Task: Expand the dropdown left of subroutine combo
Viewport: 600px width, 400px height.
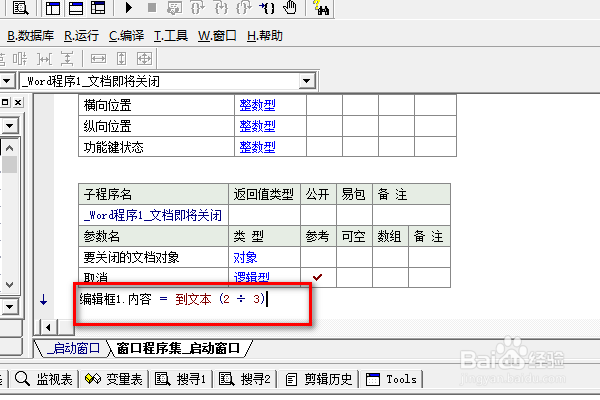Action: [x=7, y=81]
